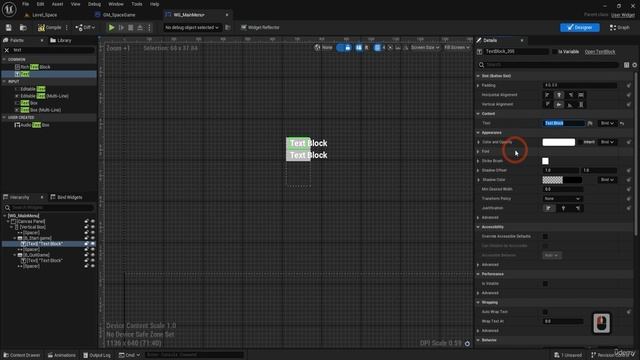The image size is (640, 360).
Task: Select Rich Text Block in the palette
Action: (x=35, y=67)
